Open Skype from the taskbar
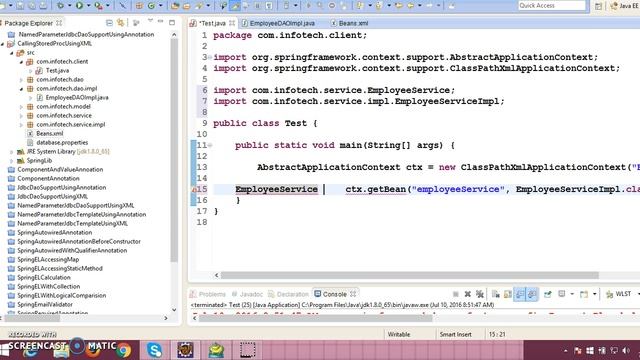This screenshot has width=640, height=360. coord(154,350)
